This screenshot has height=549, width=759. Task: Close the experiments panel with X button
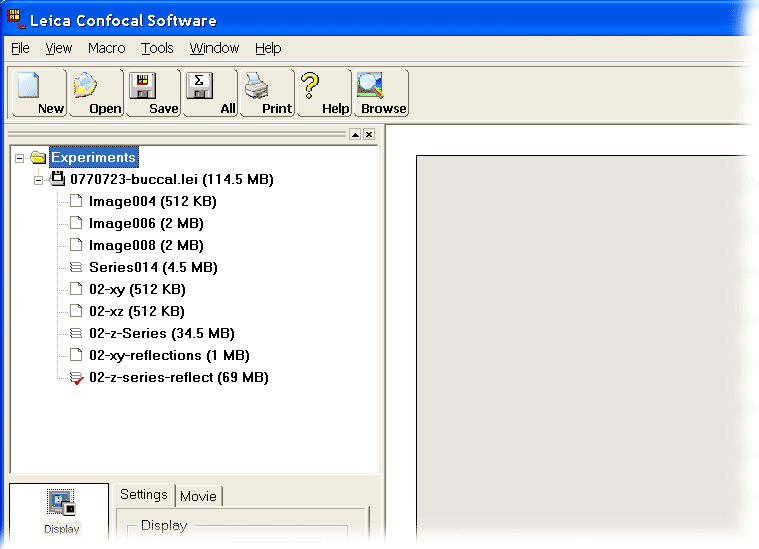click(x=369, y=134)
